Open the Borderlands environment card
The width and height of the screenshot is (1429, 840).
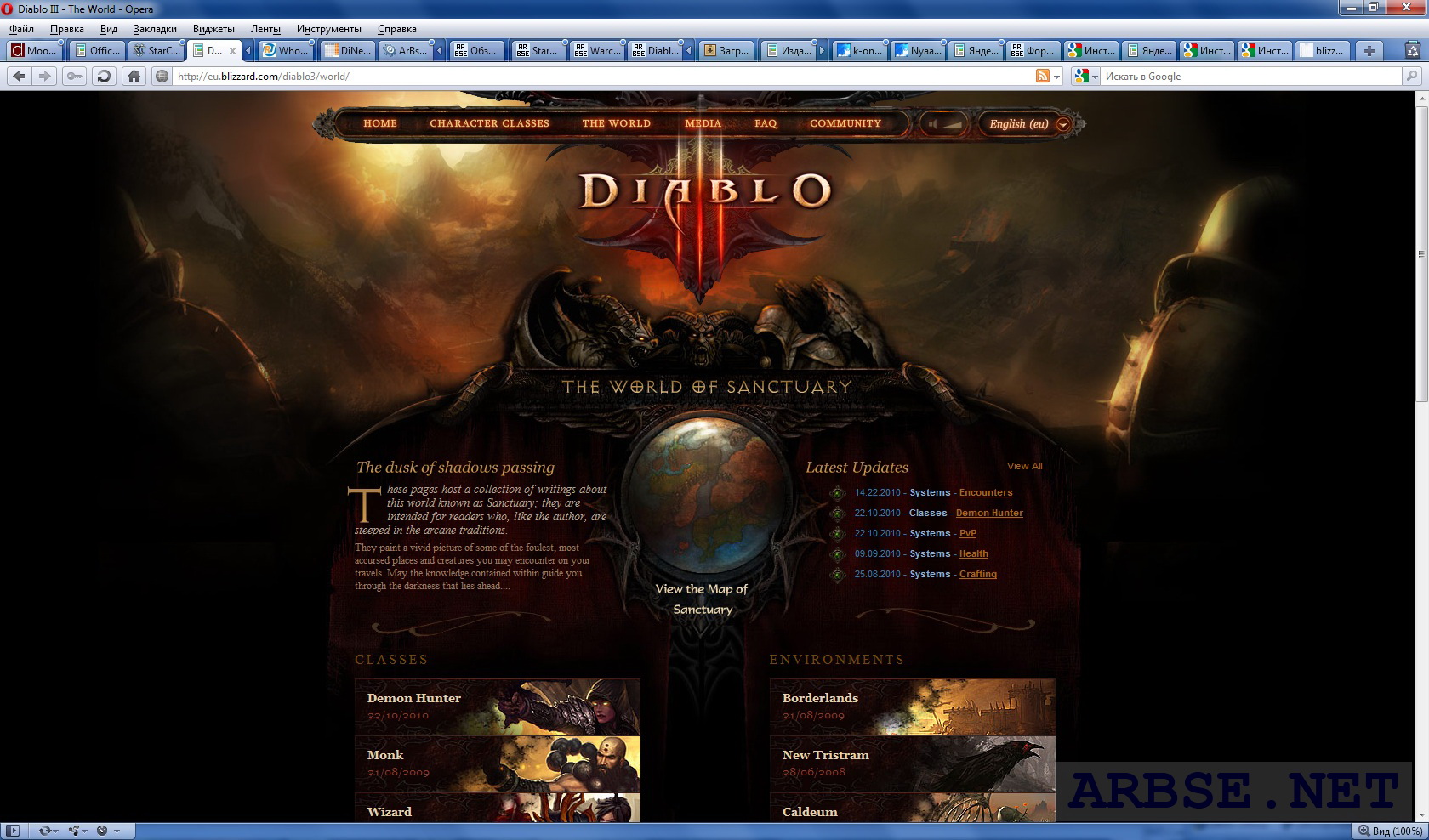(913, 707)
